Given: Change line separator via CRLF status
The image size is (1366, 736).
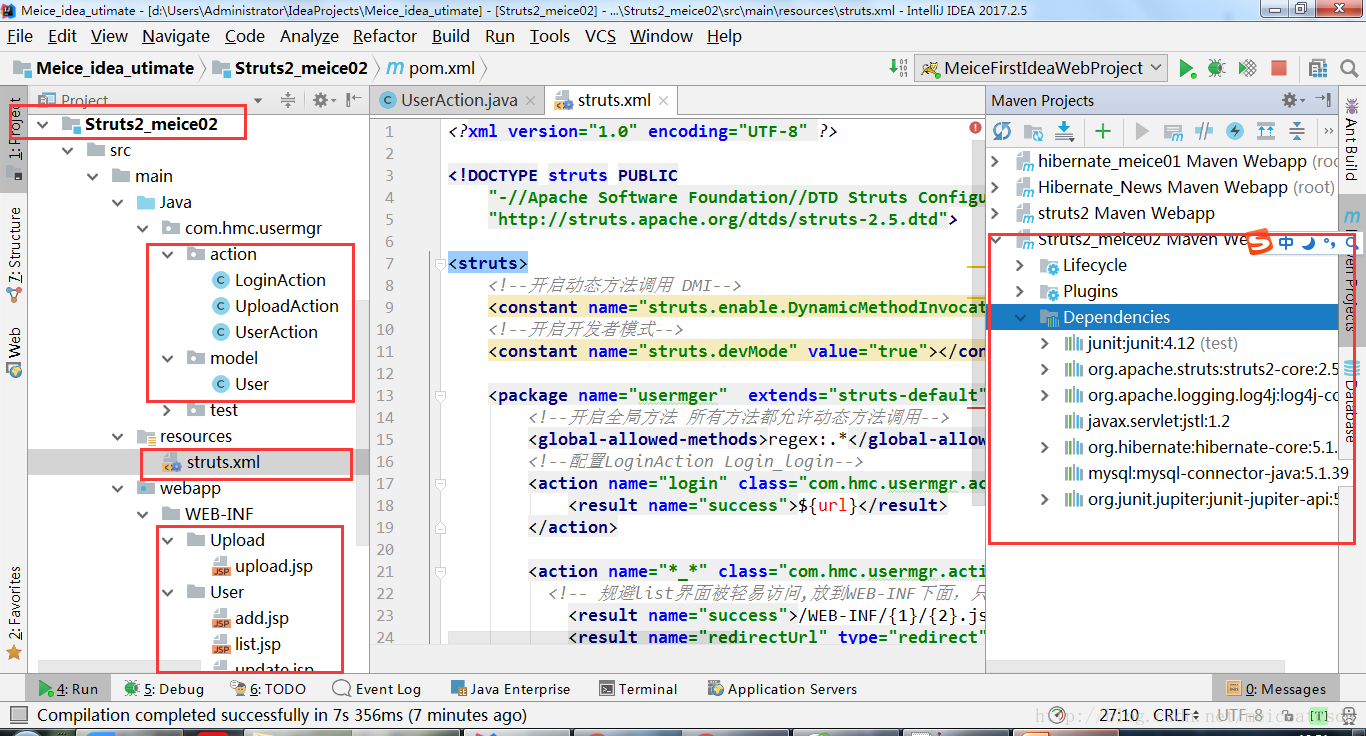Looking at the screenshot, I should click(1176, 715).
